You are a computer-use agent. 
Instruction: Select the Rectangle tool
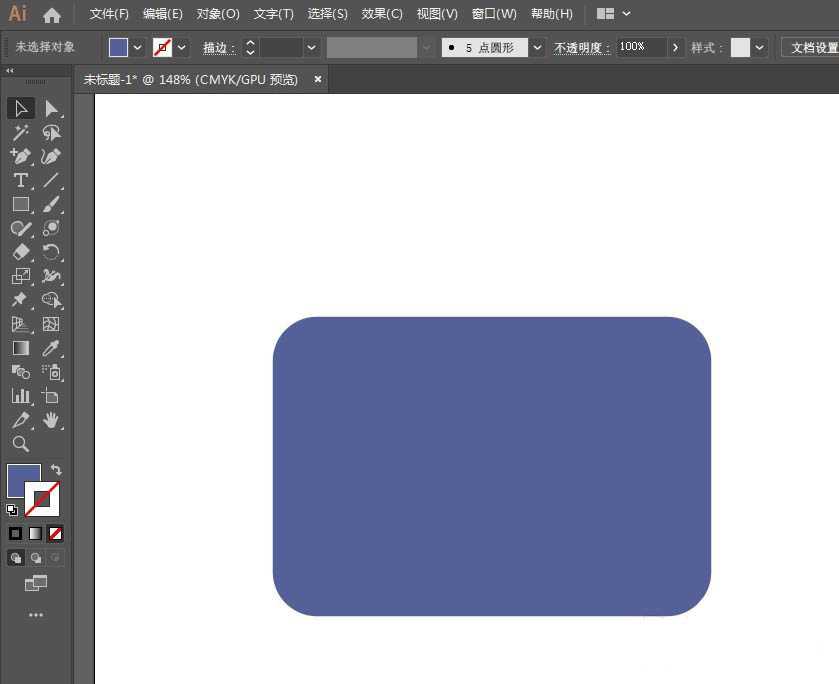point(20,204)
